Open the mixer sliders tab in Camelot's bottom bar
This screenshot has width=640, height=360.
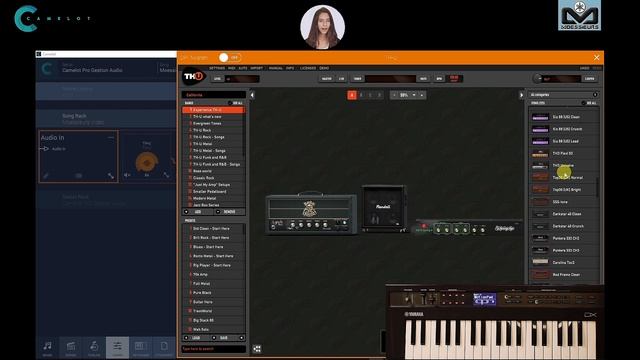point(117,348)
